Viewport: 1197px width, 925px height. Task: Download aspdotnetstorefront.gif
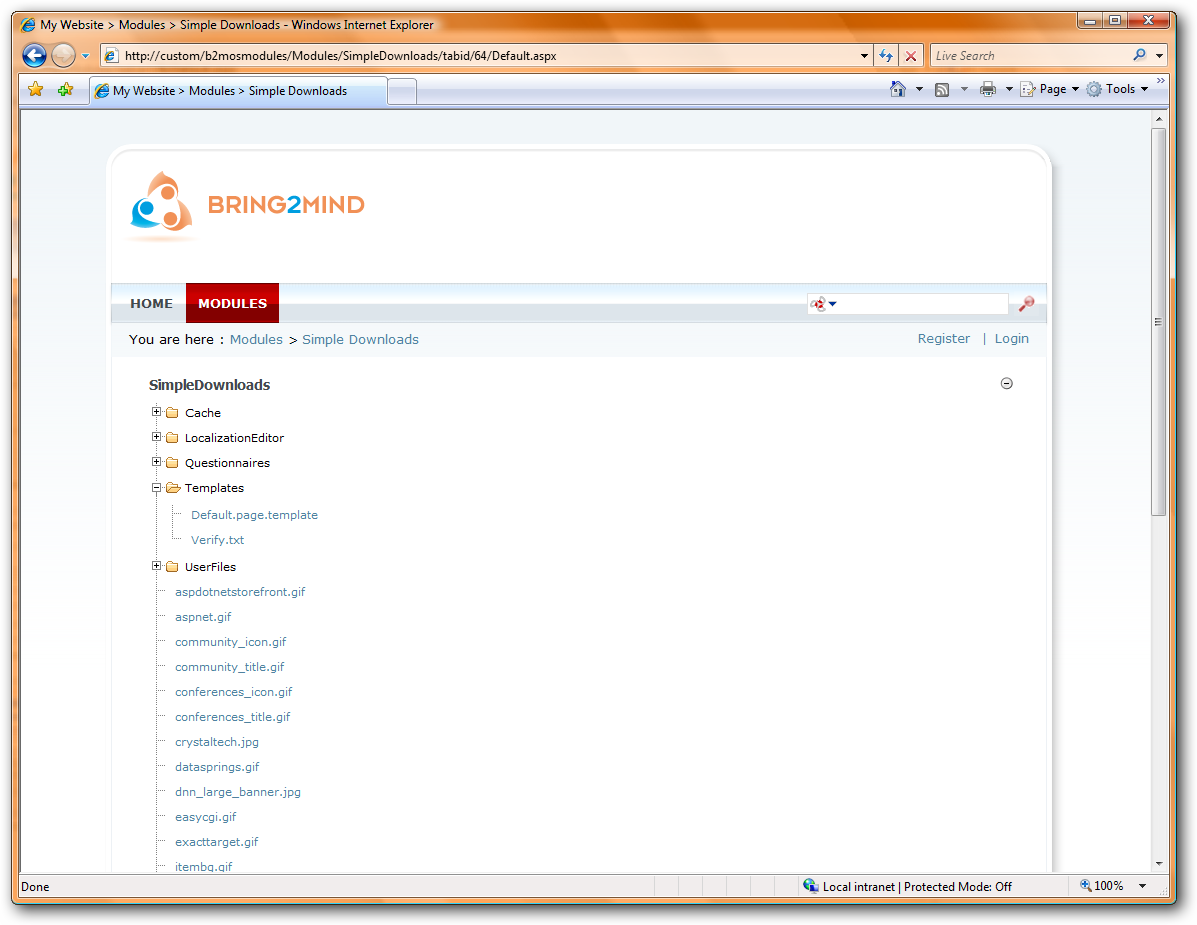tap(240, 592)
